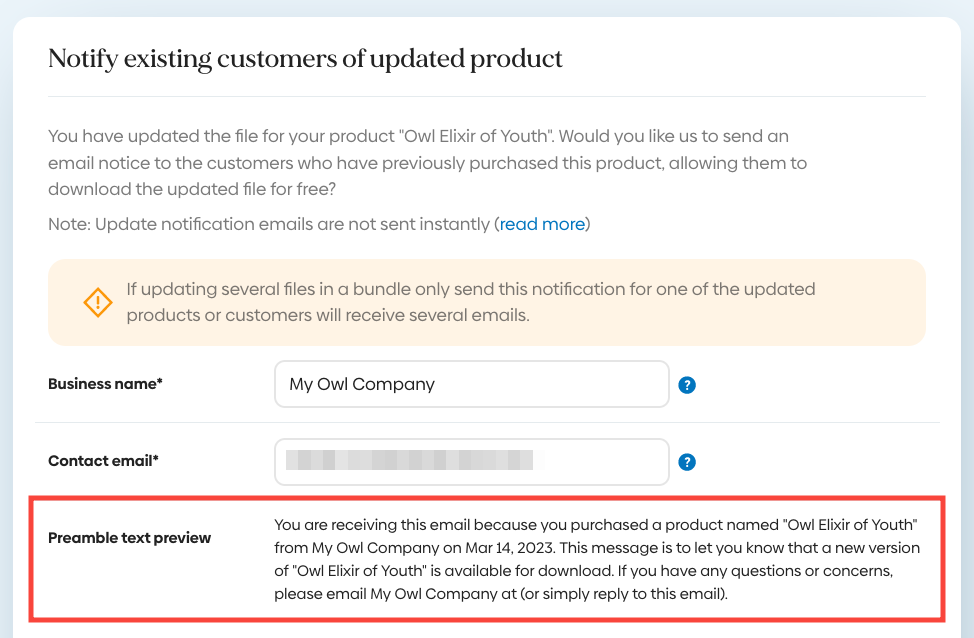This screenshot has width=974, height=638.
Task: Focus the Contact email input field
Action: 600,461
